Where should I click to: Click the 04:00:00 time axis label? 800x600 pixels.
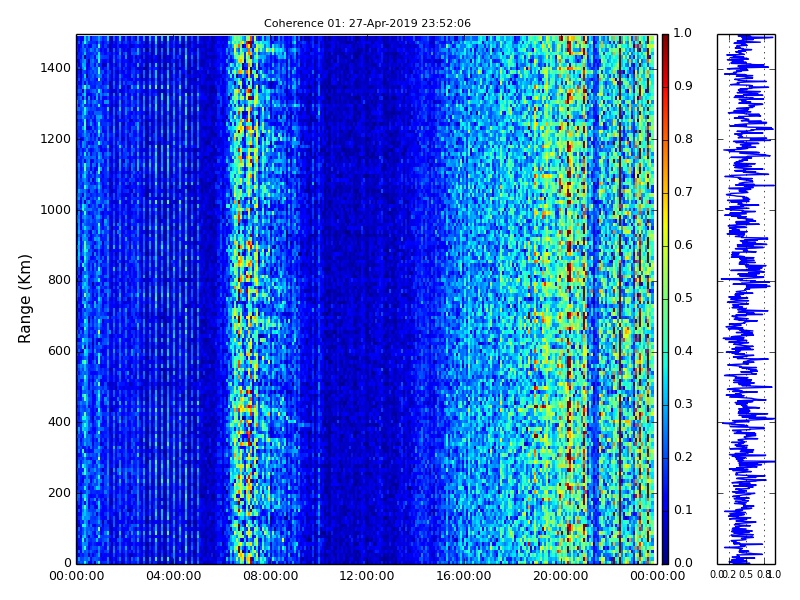[x=173, y=577]
